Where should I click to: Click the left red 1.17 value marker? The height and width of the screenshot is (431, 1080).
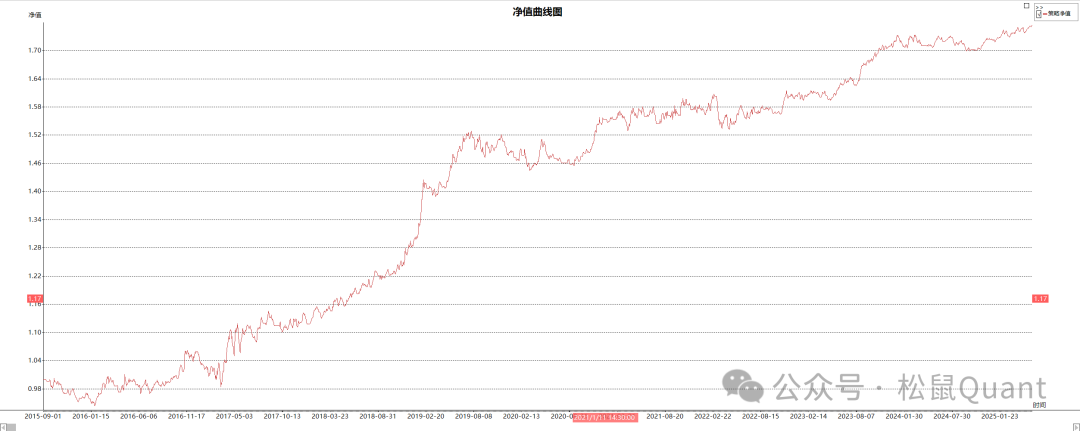35,298
